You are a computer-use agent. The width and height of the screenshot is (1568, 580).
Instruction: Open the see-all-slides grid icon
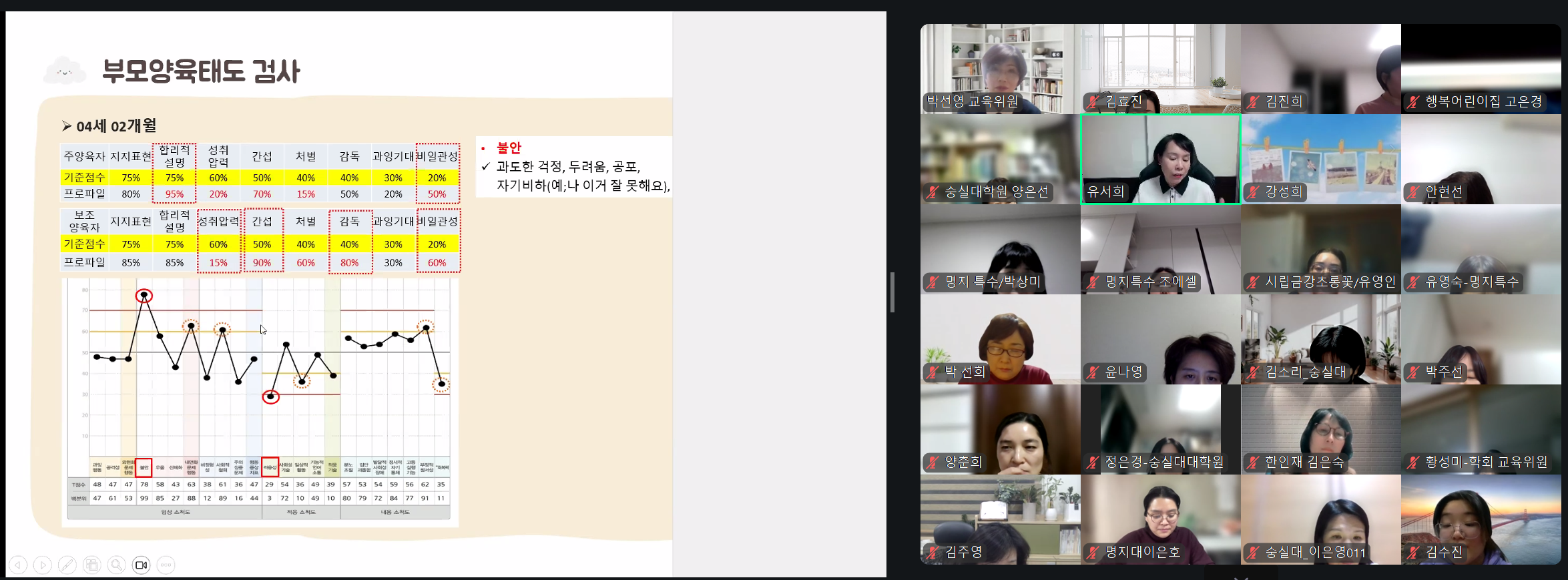tap(92, 565)
